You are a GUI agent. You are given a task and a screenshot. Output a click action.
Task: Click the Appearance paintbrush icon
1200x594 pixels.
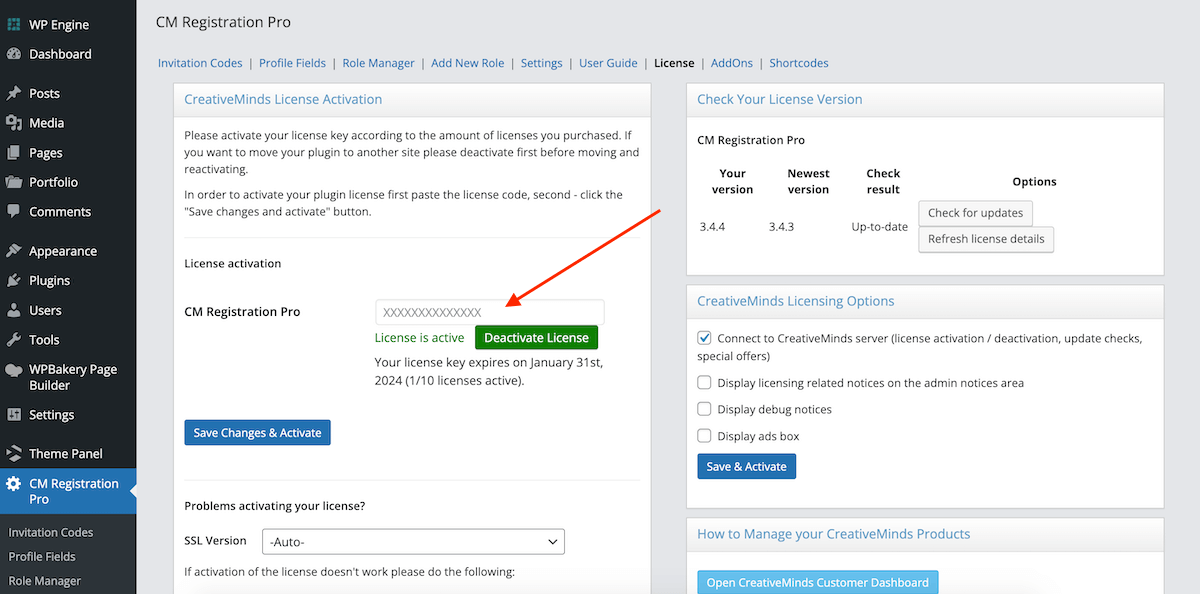click(x=14, y=251)
